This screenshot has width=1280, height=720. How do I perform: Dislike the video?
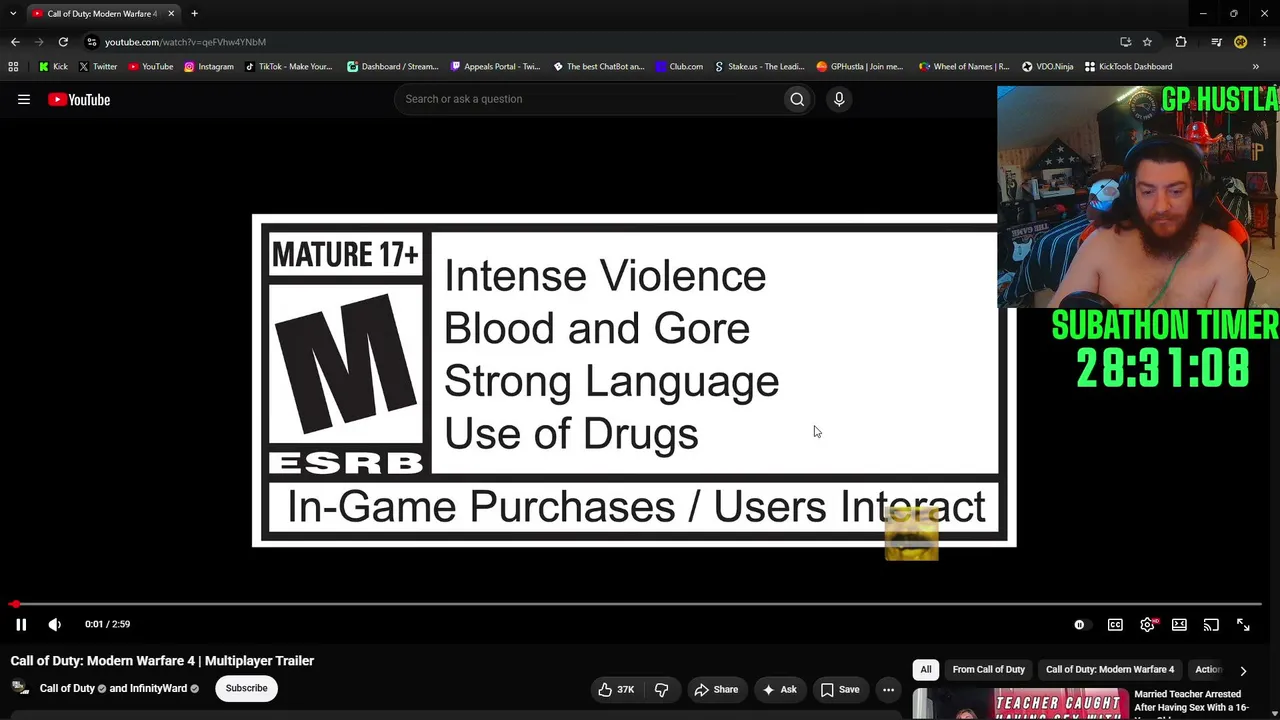pyautogui.click(x=661, y=689)
